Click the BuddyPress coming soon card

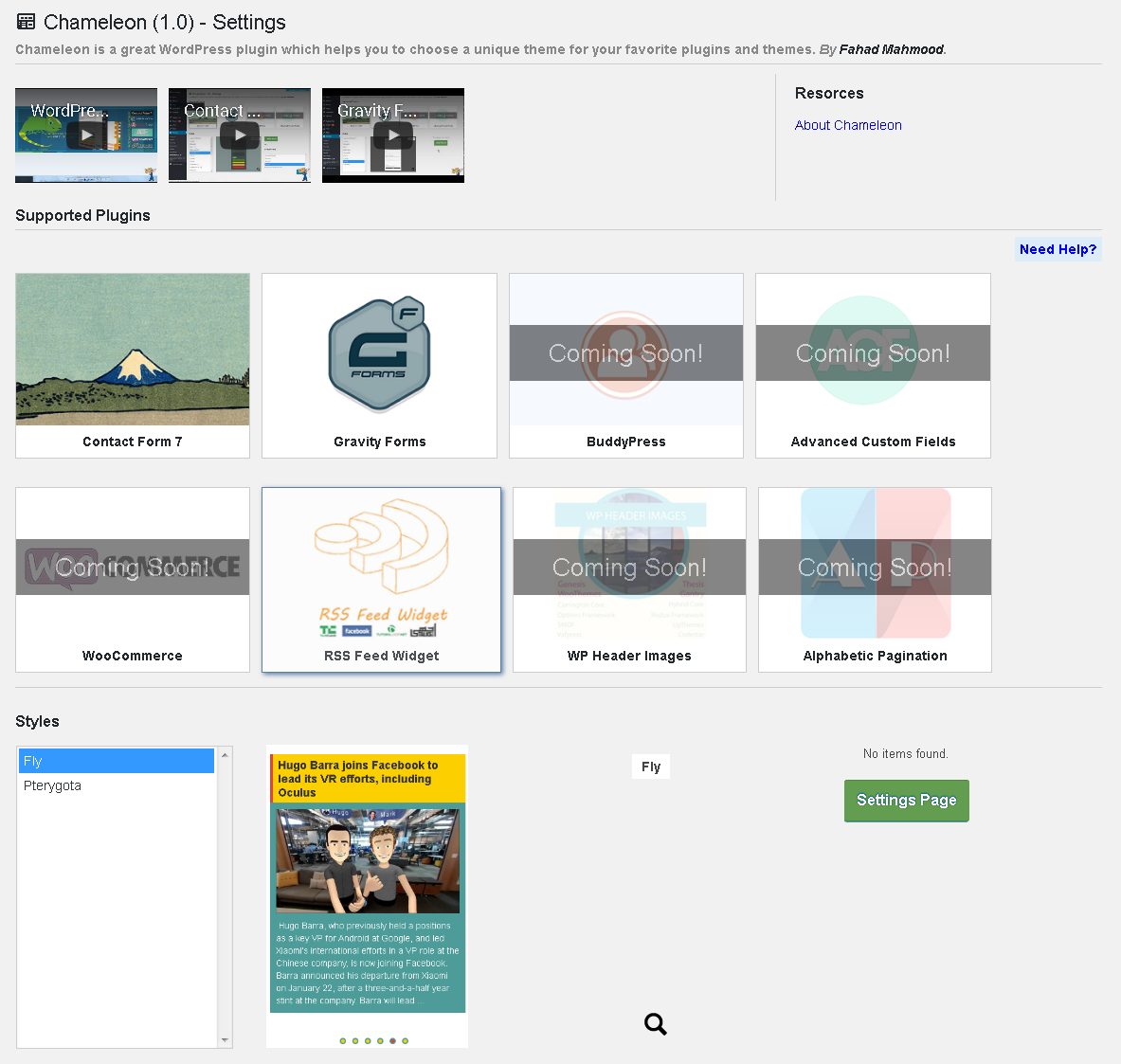click(x=626, y=366)
